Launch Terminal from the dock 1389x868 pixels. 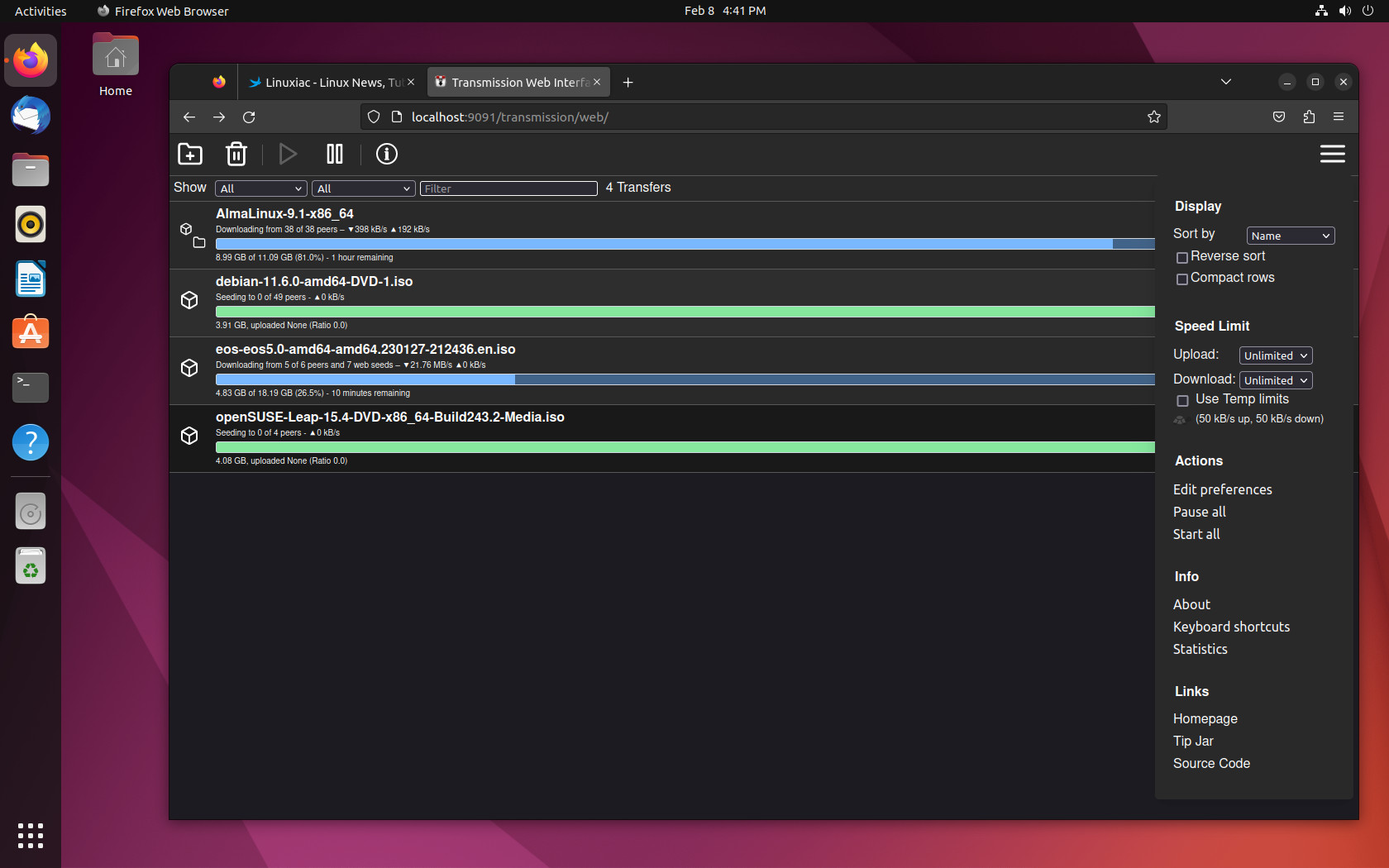pos(31,388)
